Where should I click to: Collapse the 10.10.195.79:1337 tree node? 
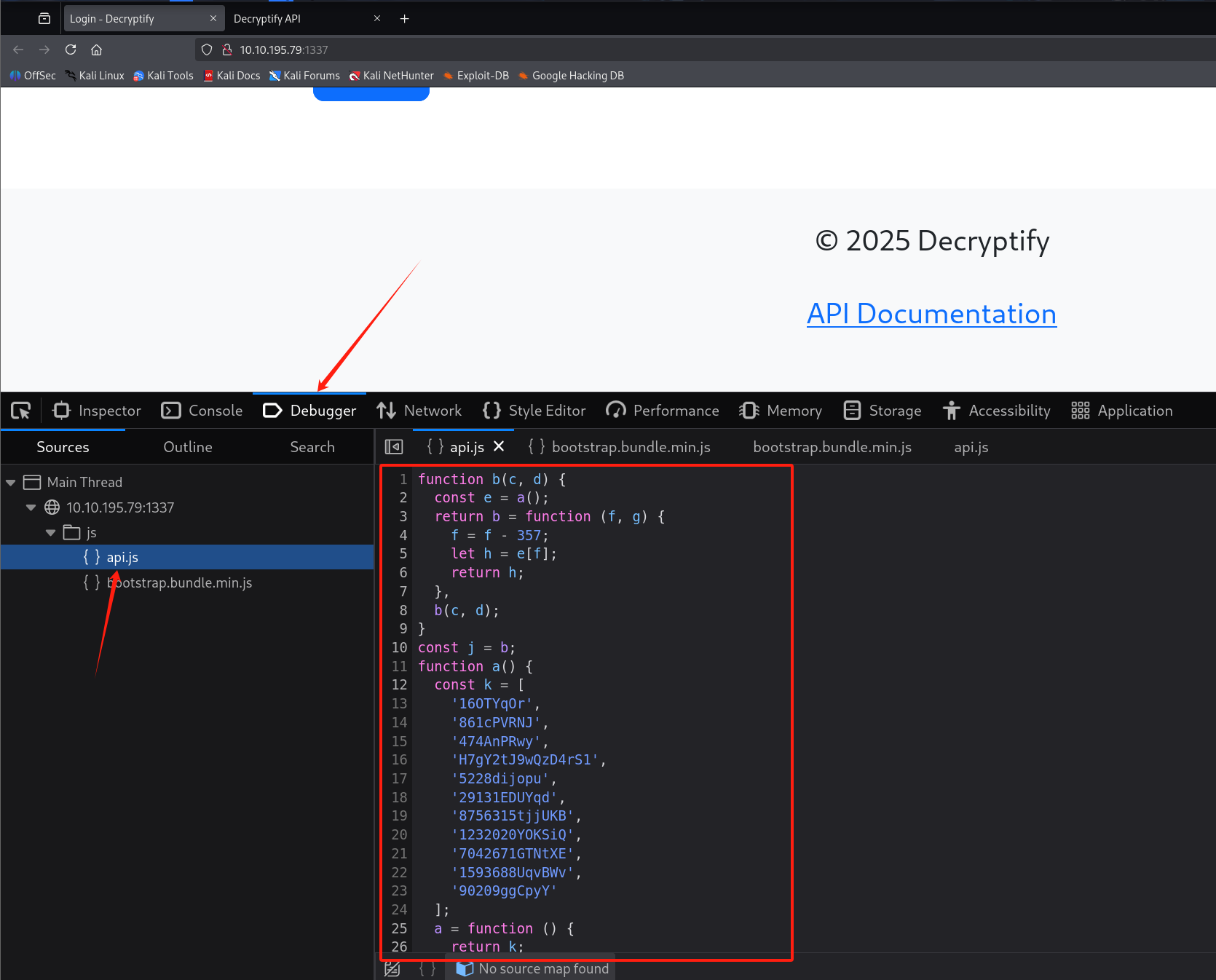tap(30, 507)
